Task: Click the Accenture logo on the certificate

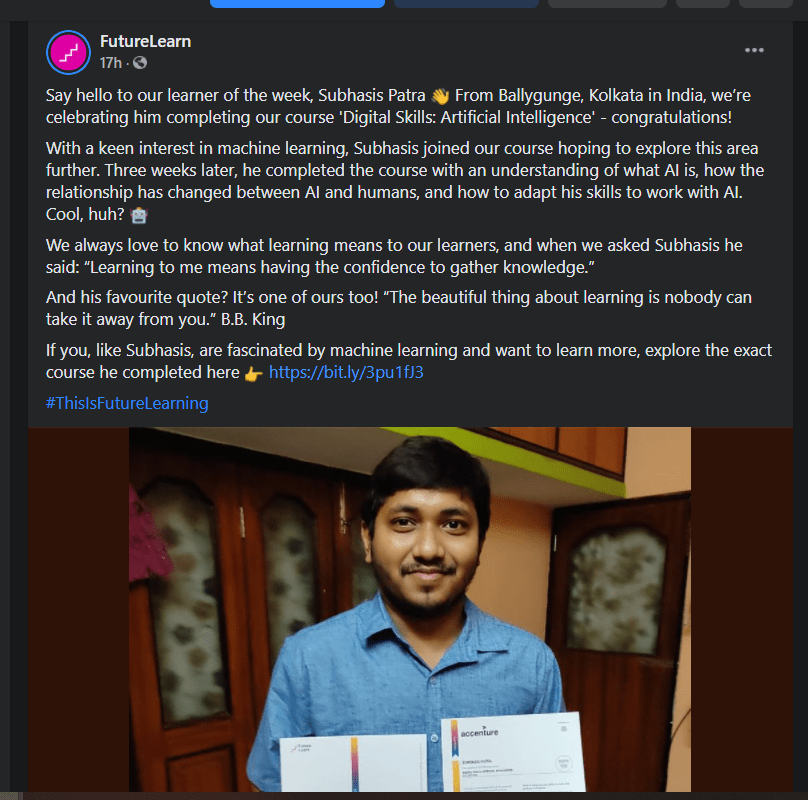Action: 479,732
